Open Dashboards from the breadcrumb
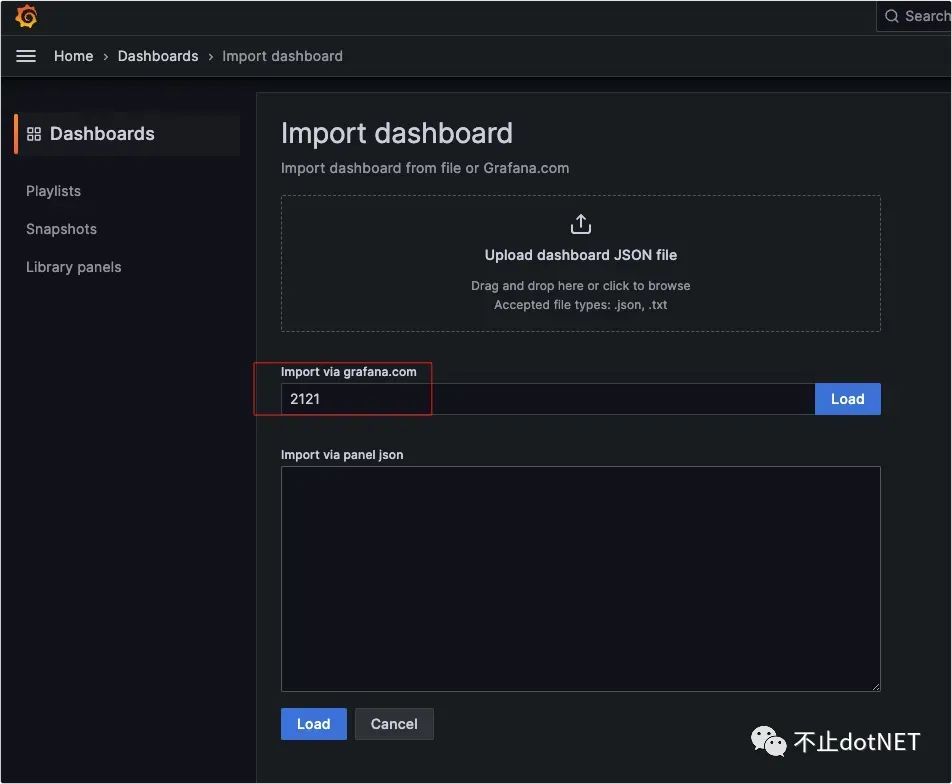 pyautogui.click(x=158, y=56)
